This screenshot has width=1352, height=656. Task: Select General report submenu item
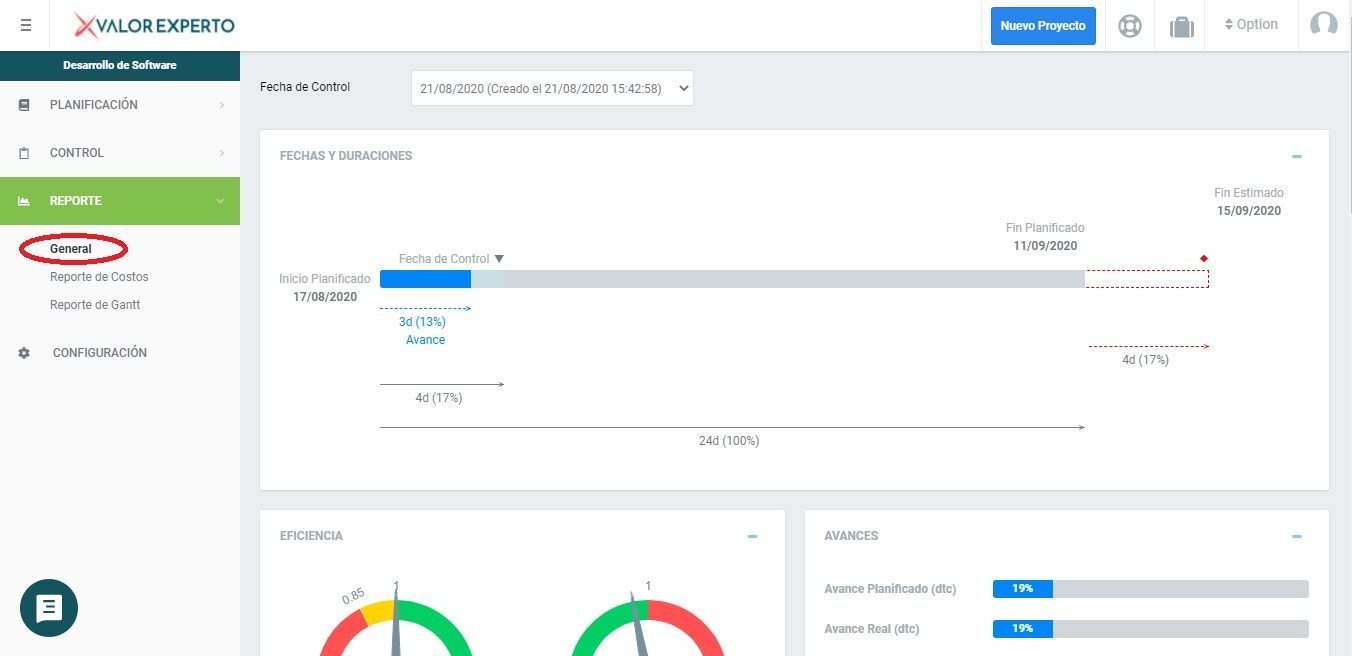coord(71,249)
